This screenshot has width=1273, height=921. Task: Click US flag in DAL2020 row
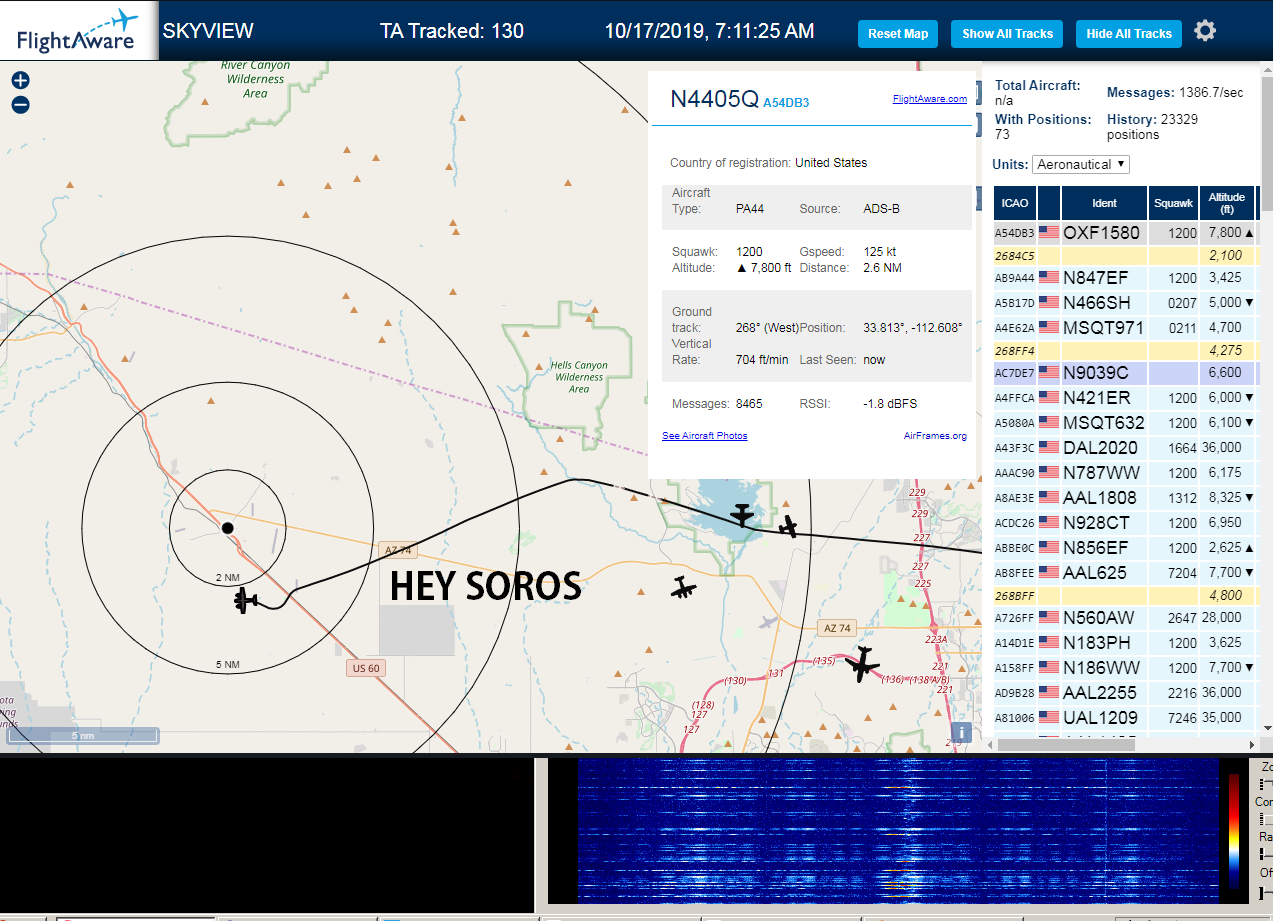click(1049, 447)
